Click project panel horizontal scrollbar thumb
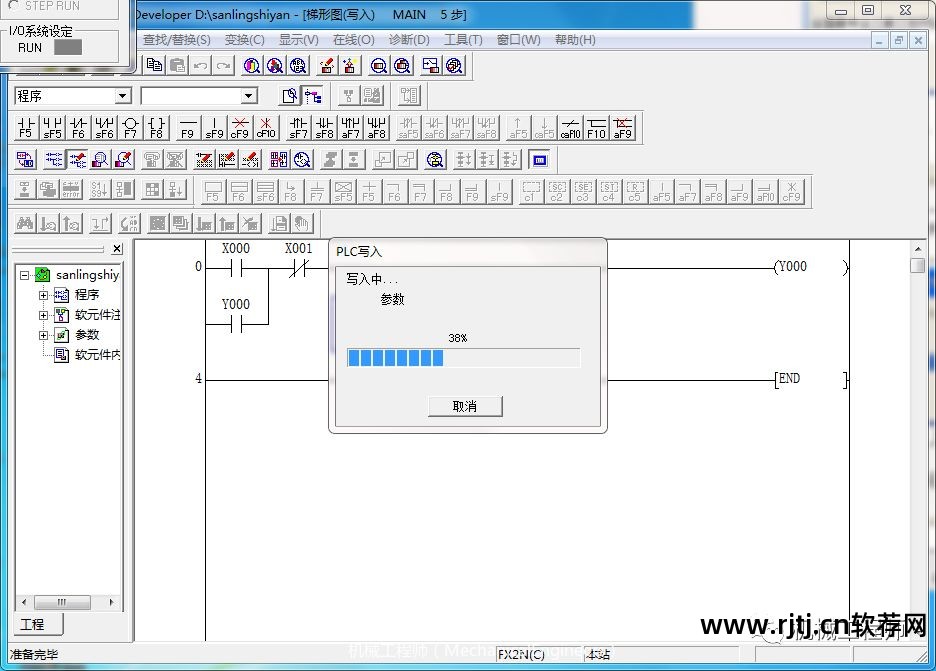 coord(62,602)
